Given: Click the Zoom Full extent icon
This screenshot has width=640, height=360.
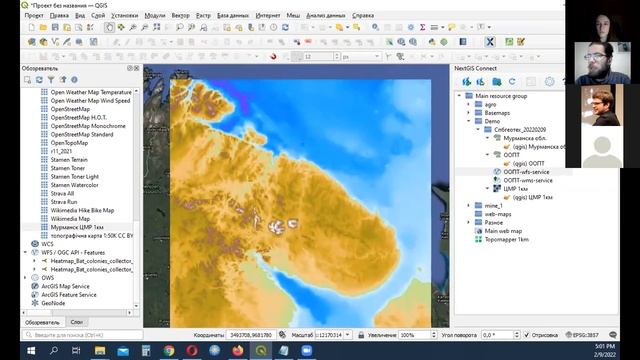Looking at the screenshot, I should (x=157, y=27).
